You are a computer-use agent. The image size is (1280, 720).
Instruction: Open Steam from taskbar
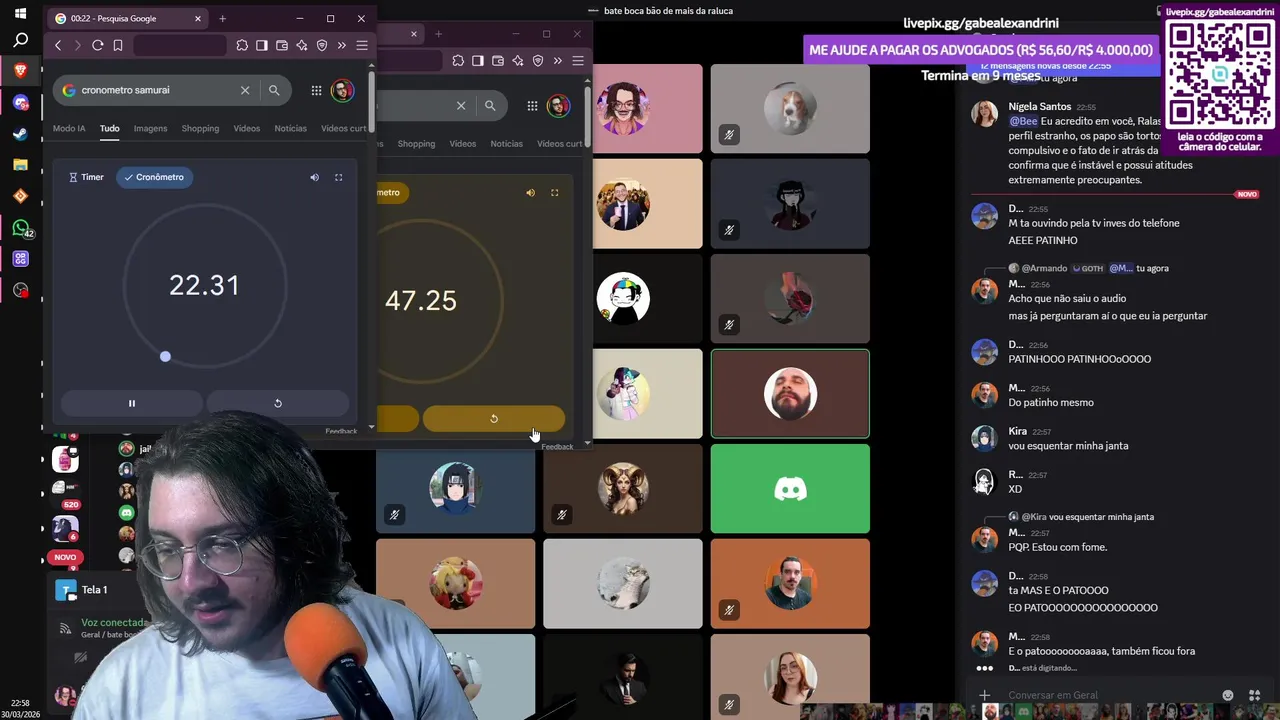click(x=21, y=134)
